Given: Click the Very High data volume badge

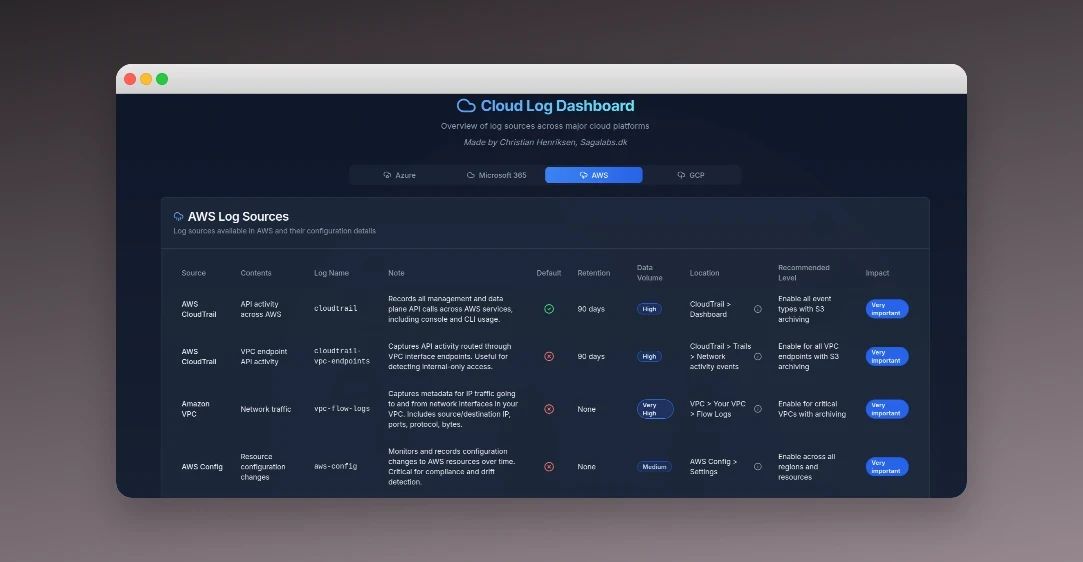Looking at the screenshot, I should [x=655, y=409].
